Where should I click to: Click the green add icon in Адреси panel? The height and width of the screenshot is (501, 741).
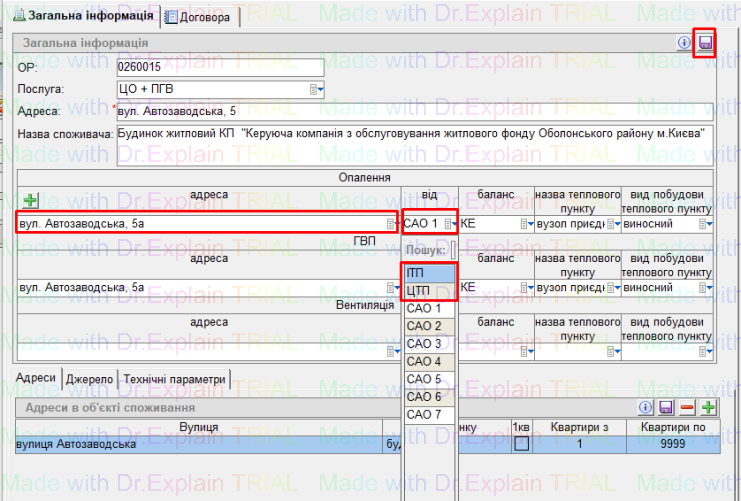point(709,408)
